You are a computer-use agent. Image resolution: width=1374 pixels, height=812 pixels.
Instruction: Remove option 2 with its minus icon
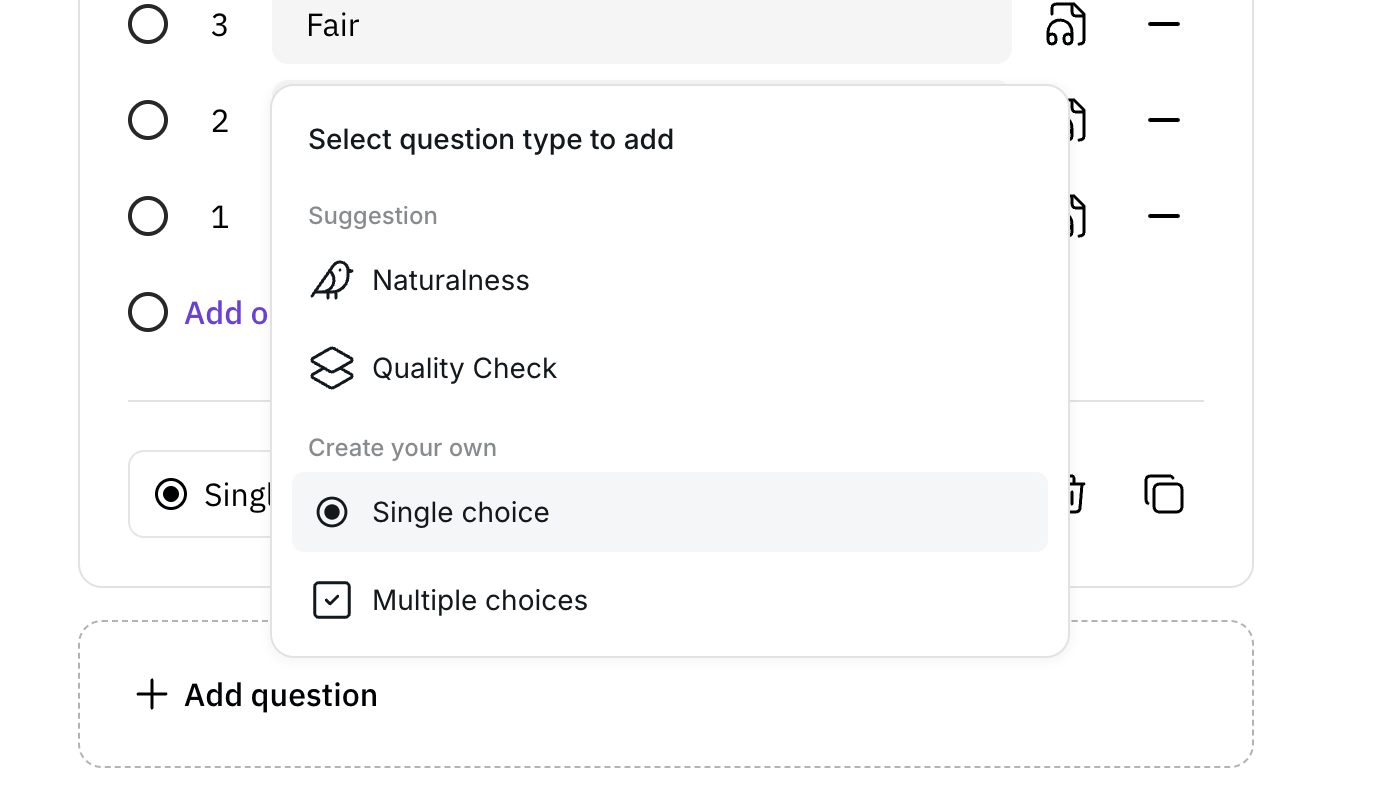click(x=1164, y=120)
